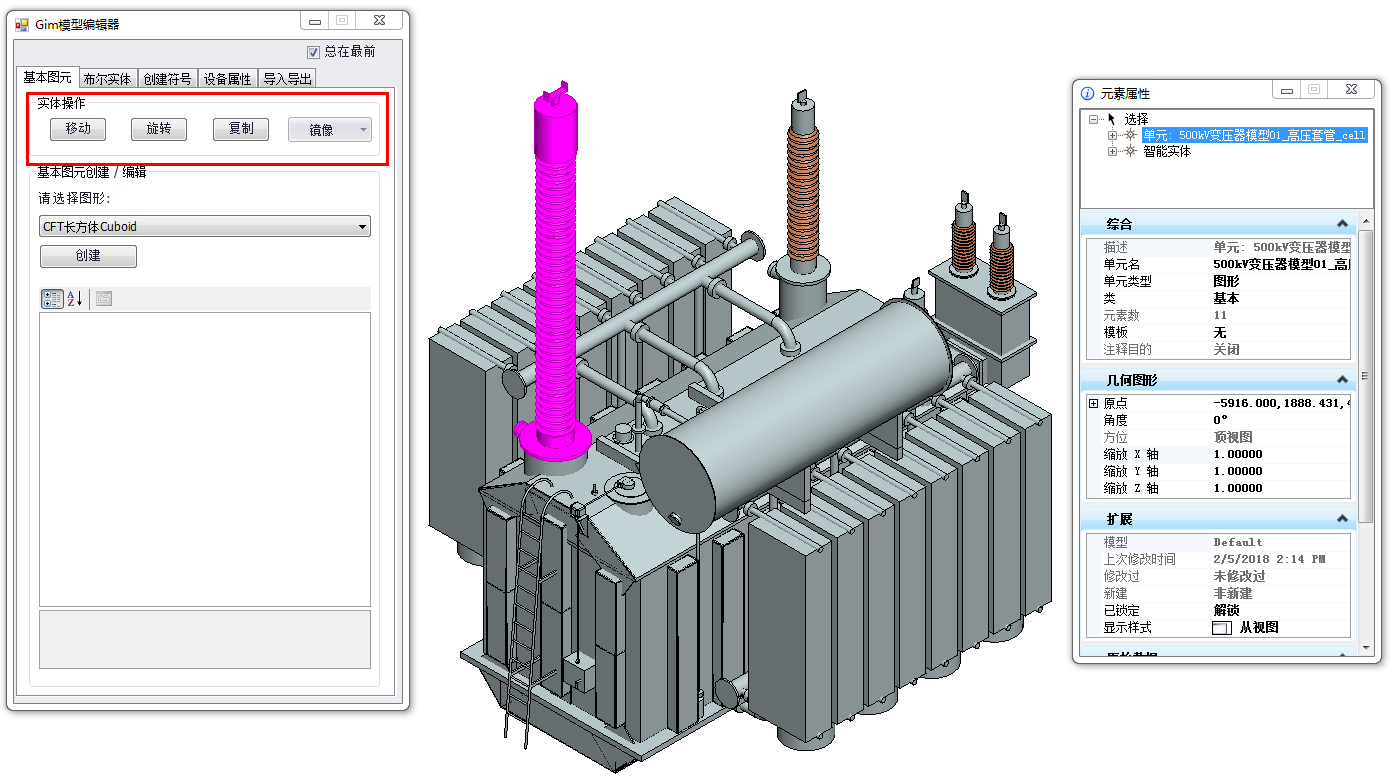Click the Gim模型编辑器 window app icon
1395x778 pixels.
22,24
